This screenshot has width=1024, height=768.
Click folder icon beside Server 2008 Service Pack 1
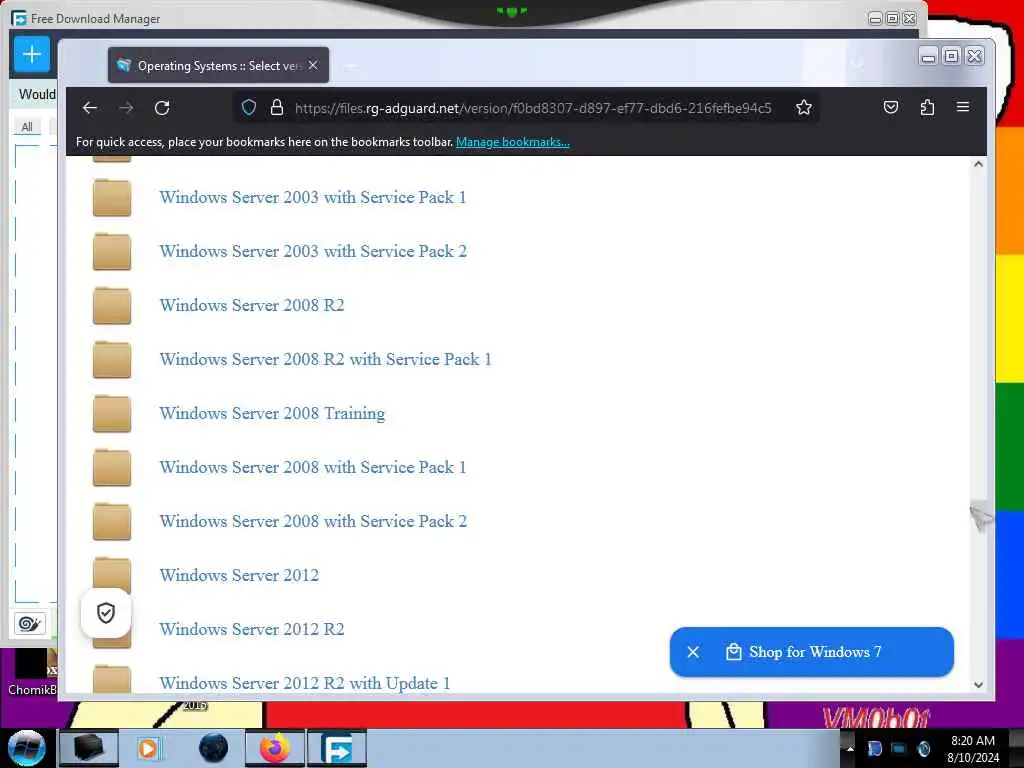coord(112,467)
